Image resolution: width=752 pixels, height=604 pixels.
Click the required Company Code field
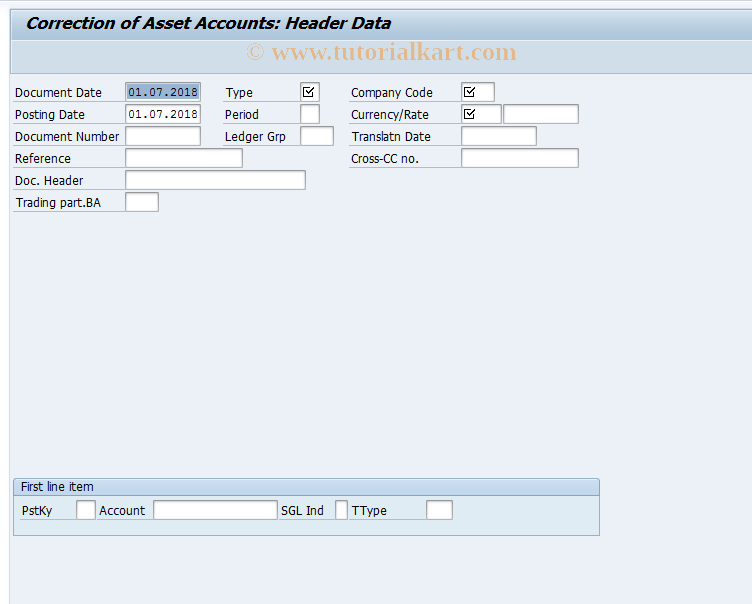(x=478, y=92)
